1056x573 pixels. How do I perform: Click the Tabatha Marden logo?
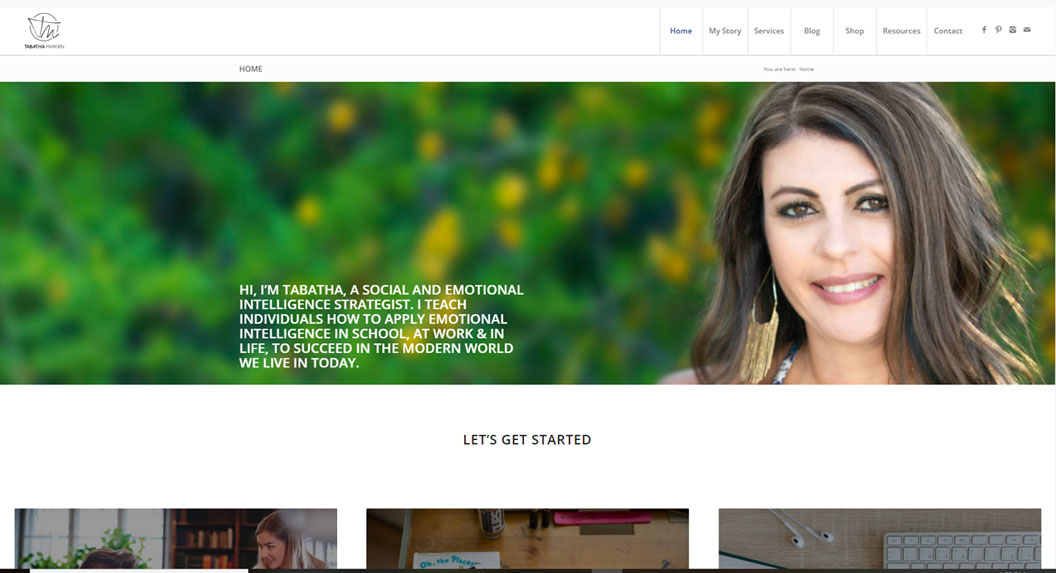click(x=44, y=31)
